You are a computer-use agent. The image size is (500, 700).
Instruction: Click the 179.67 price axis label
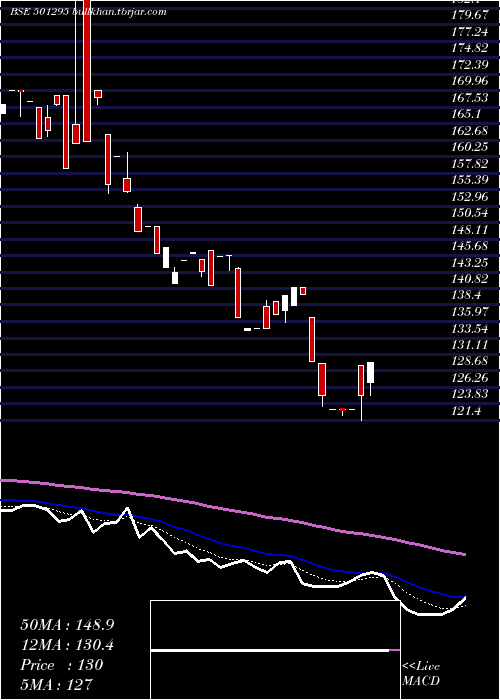click(469, 15)
